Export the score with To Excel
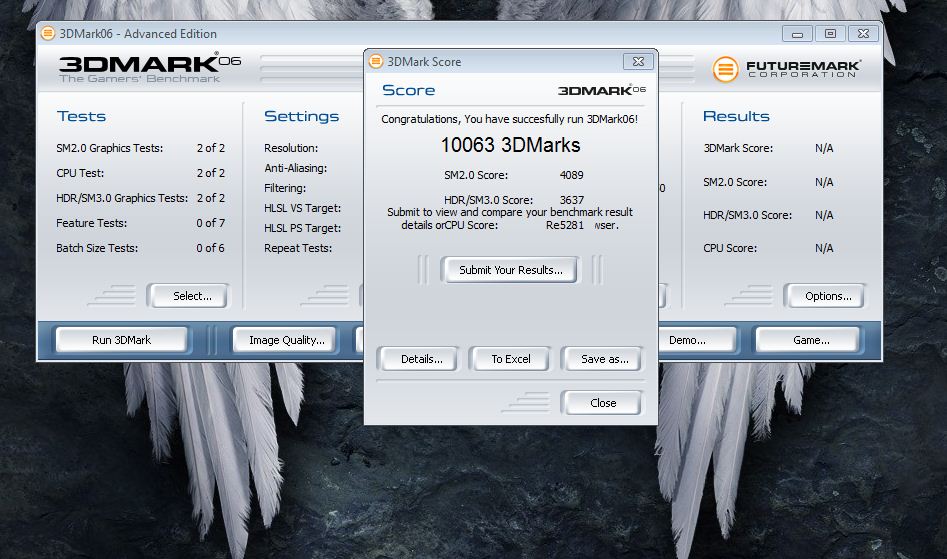Viewport: 947px width, 559px height. pos(510,359)
